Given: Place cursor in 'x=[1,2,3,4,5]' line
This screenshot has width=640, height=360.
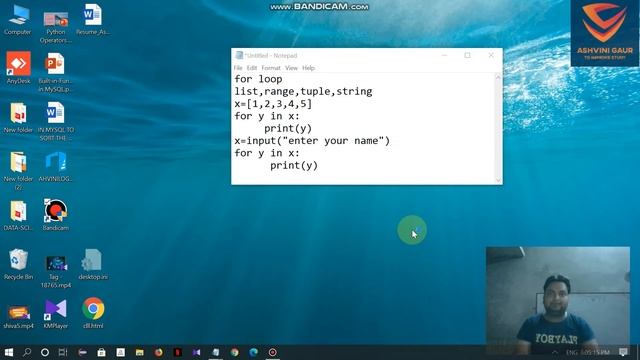Looking at the screenshot, I should click(x=273, y=104).
